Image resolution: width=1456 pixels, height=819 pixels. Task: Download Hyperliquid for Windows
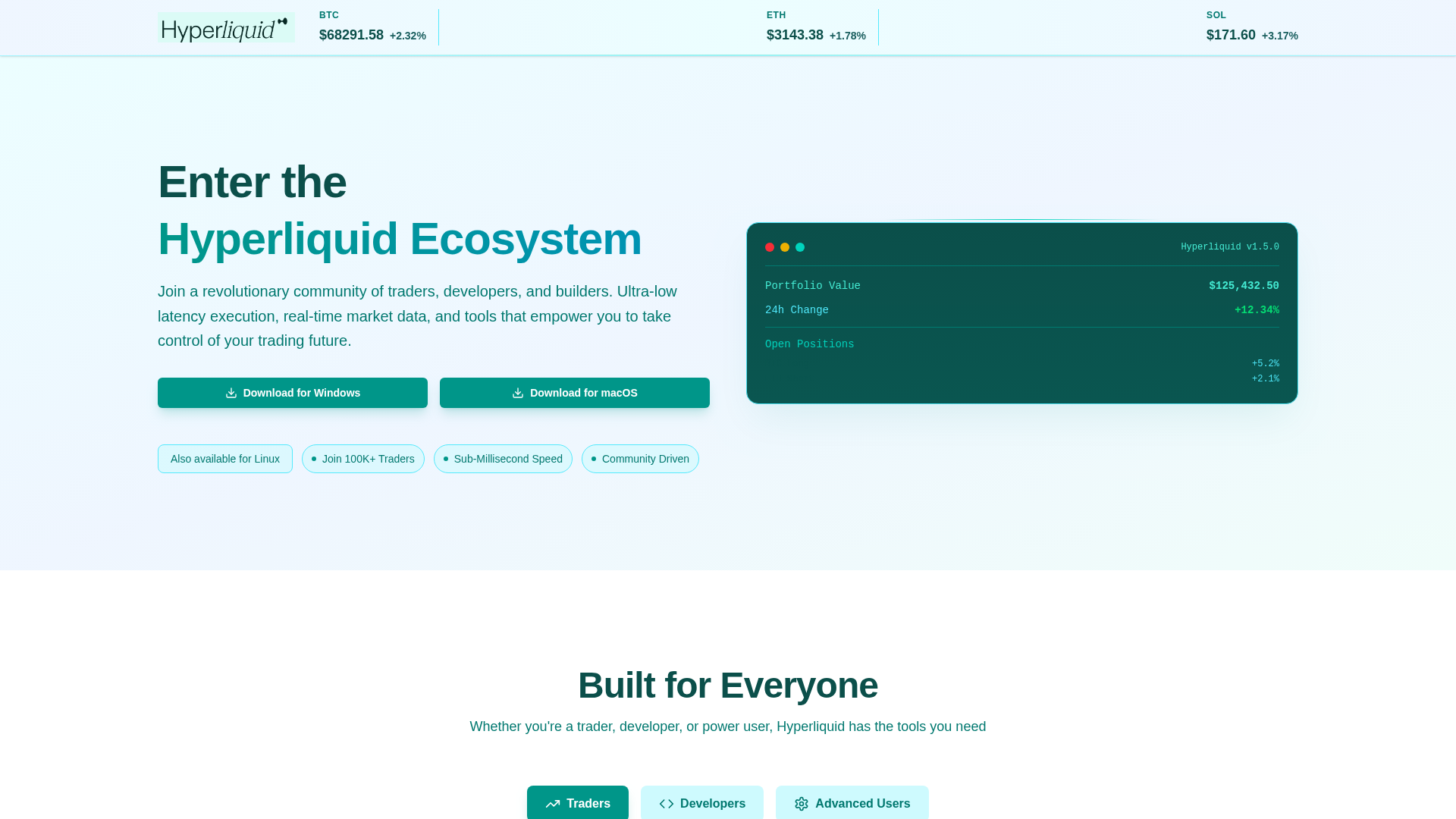point(293,393)
